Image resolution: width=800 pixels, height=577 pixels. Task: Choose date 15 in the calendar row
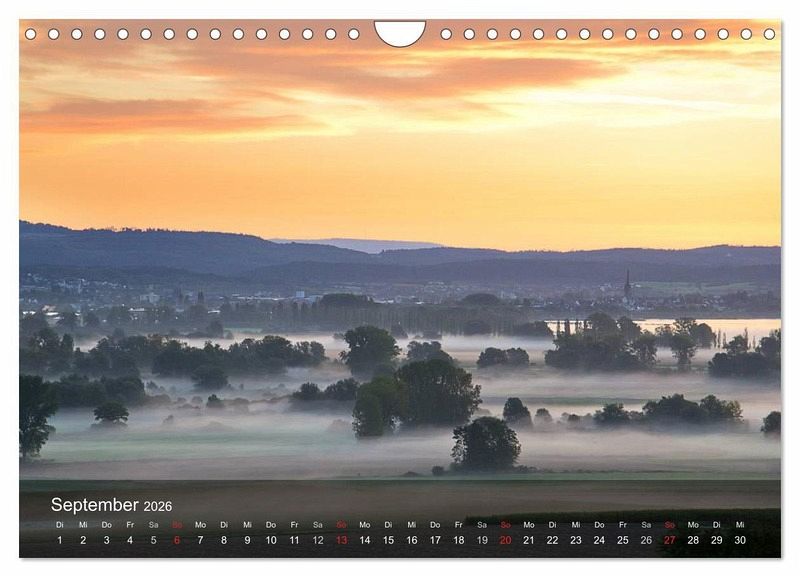(388, 540)
